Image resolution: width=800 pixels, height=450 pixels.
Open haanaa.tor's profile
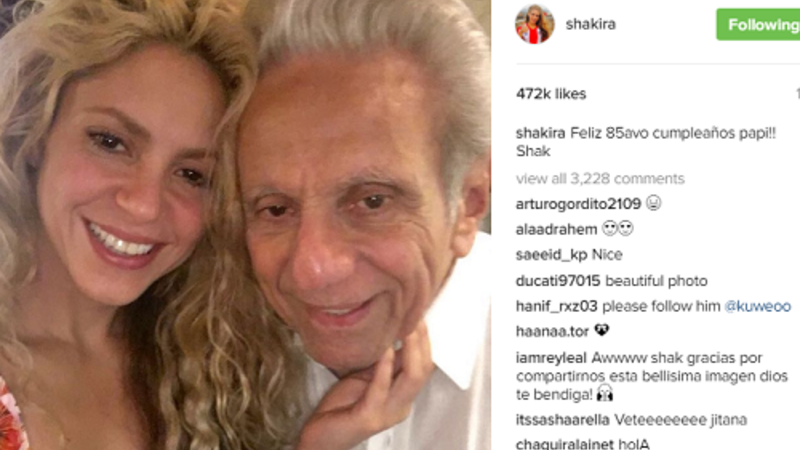click(552, 332)
